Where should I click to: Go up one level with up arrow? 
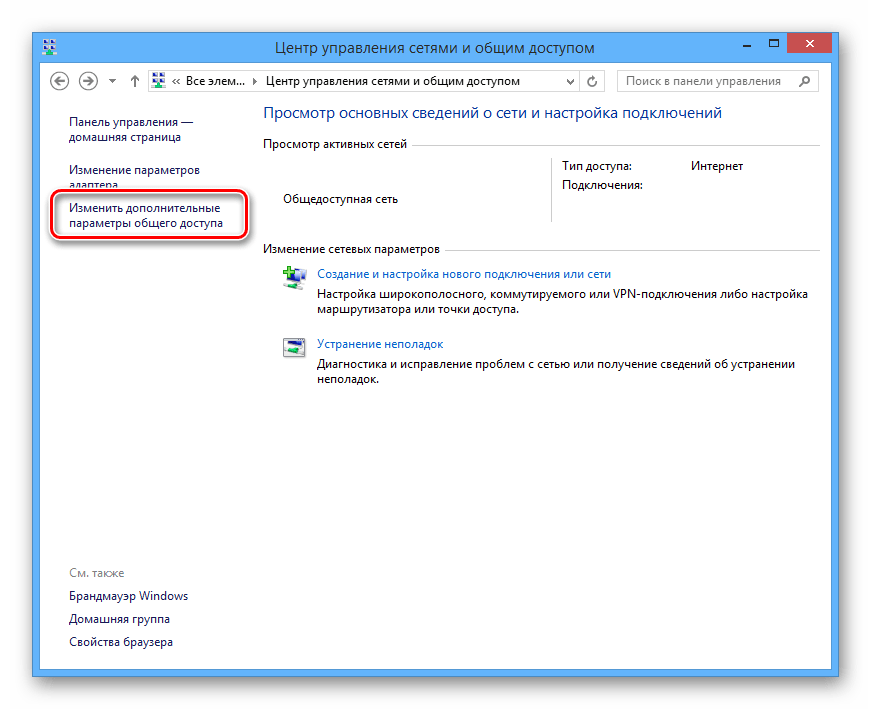(135, 81)
